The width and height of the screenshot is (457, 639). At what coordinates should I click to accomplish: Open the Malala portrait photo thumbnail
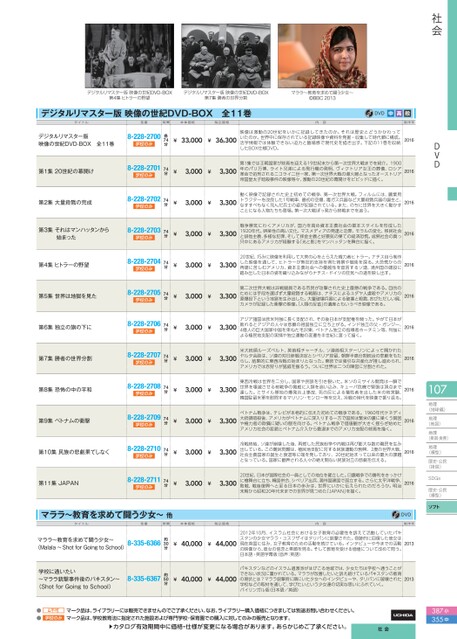pyautogui.click(x=322, y=55)
